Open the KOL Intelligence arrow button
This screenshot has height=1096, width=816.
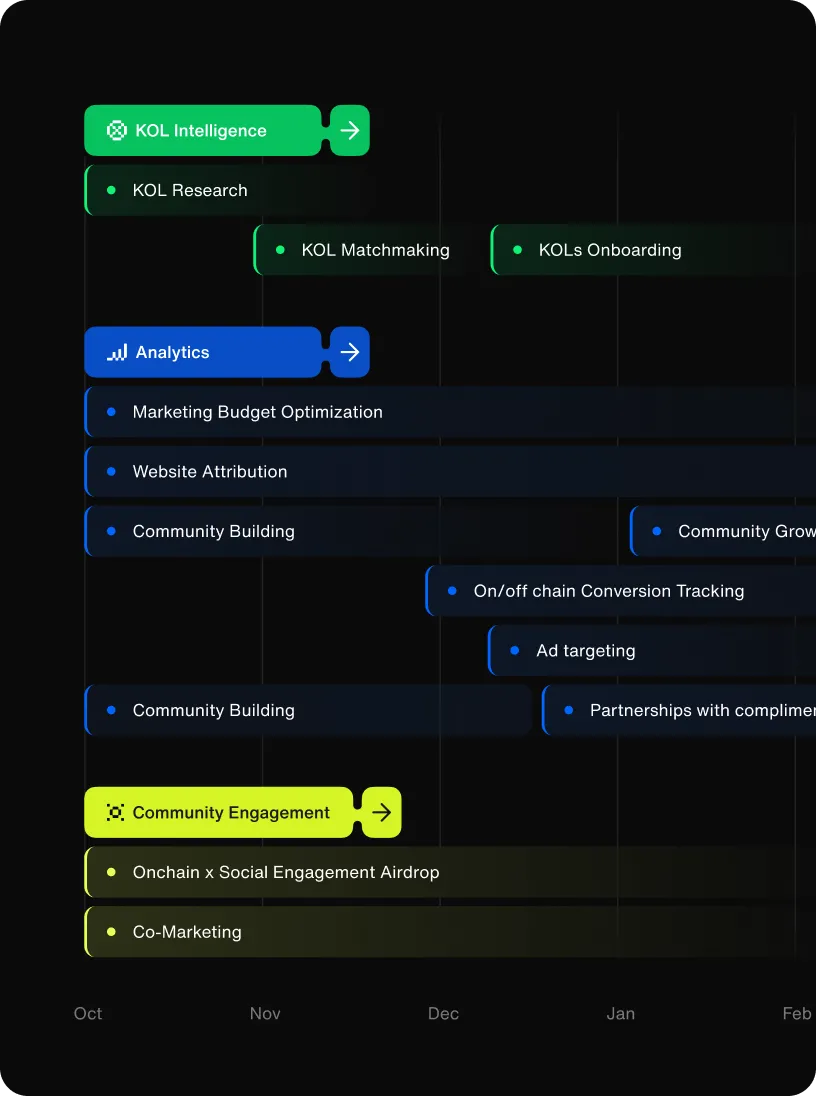349,130
